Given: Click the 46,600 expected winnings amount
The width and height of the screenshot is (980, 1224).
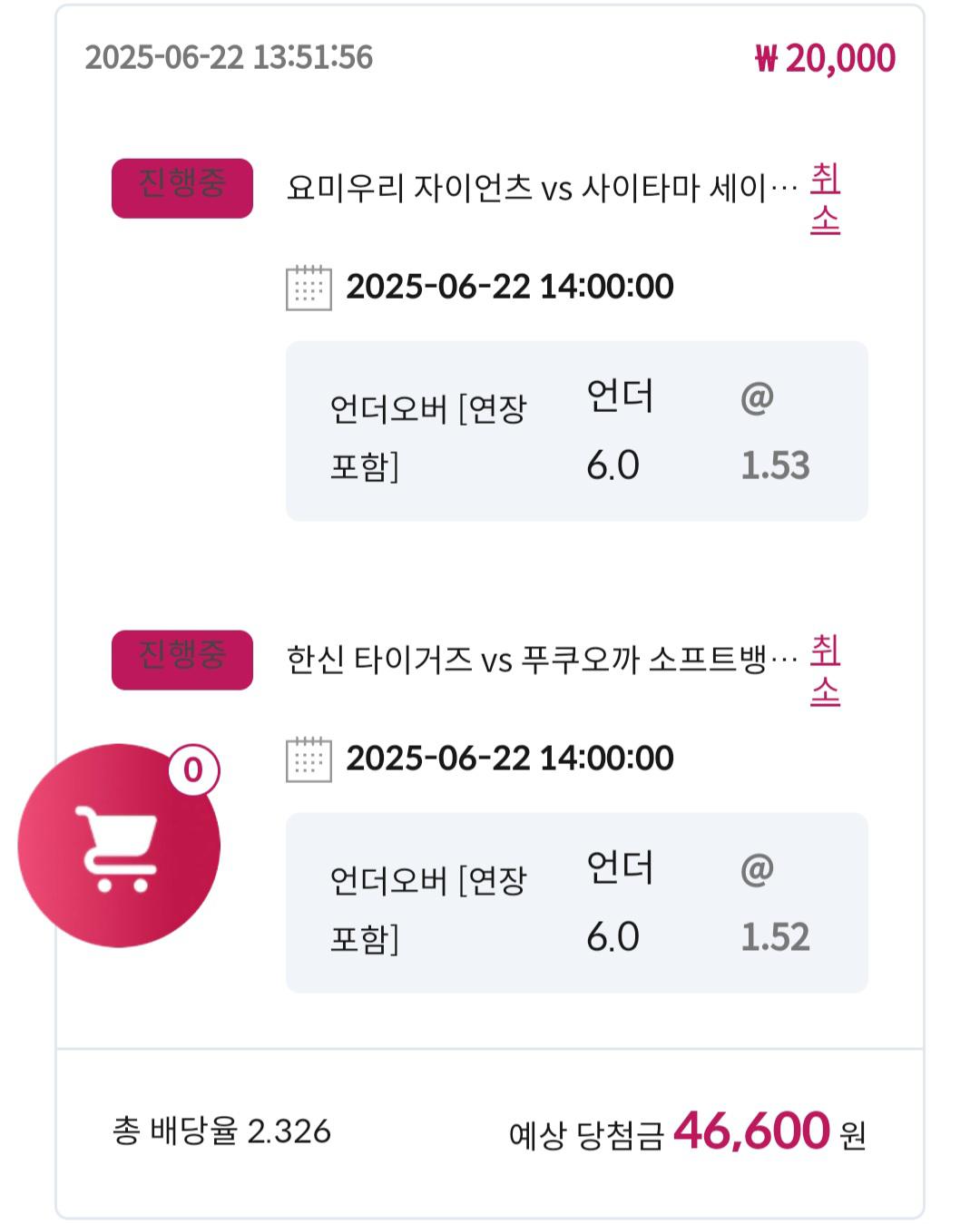Looking at the screenshot, I should [x=751, y=1131].
